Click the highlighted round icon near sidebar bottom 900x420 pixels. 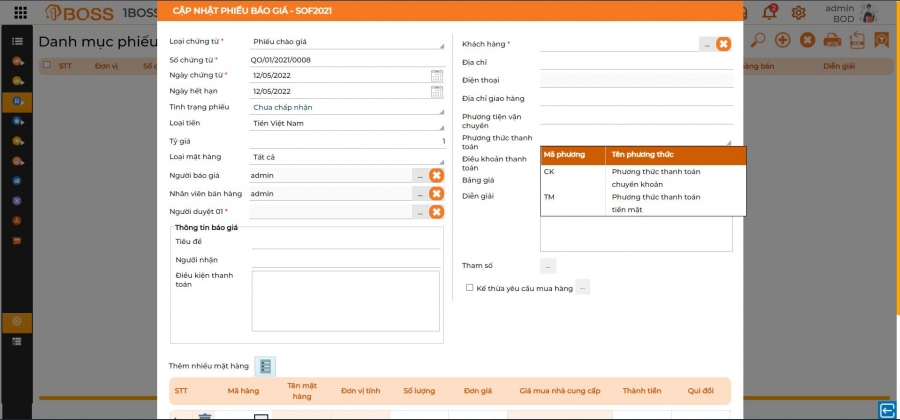17,322
